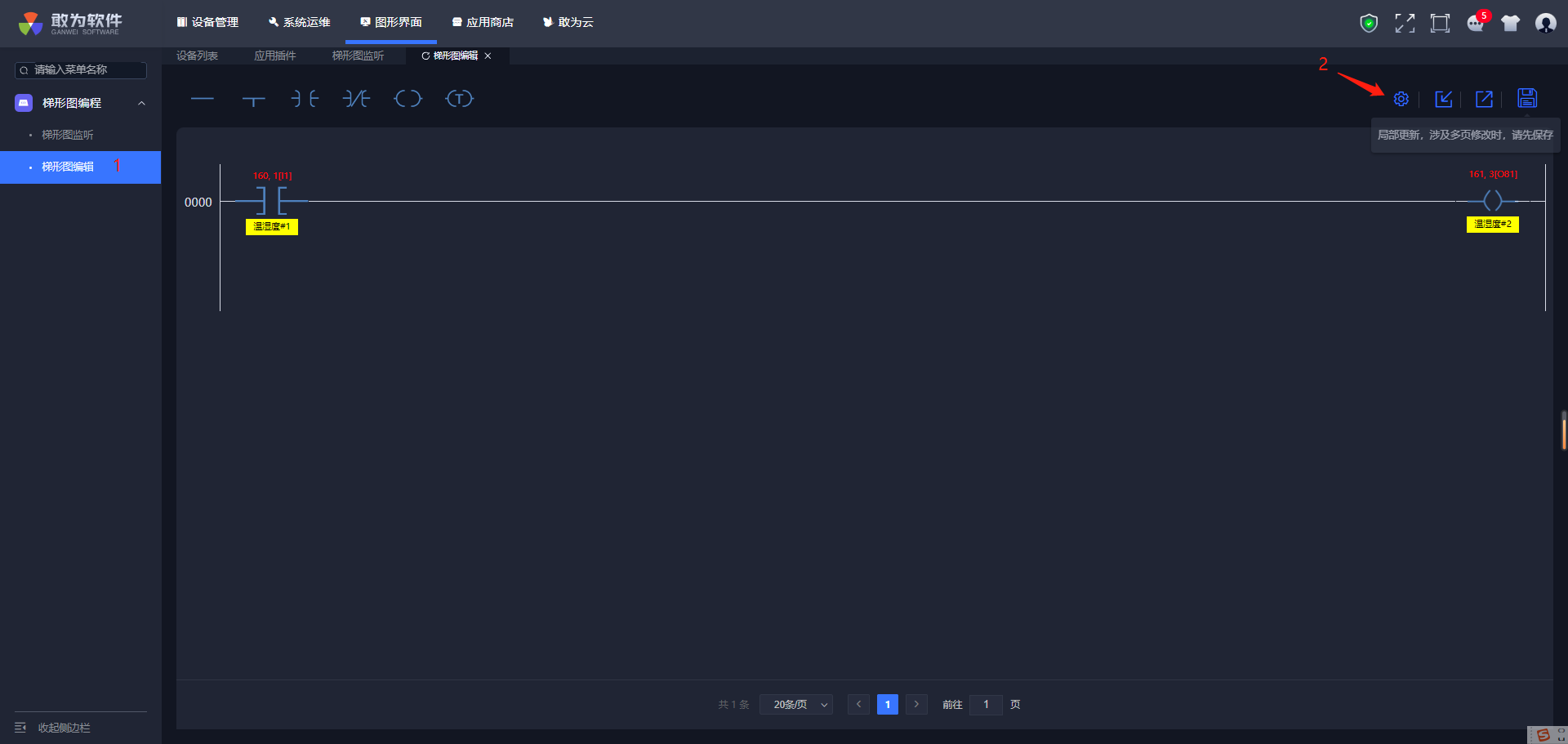Image resolution: width=1568 pixels, height=744 pixels.
Task: Go to the previous page arrow
Action: [x=858, y=704]
